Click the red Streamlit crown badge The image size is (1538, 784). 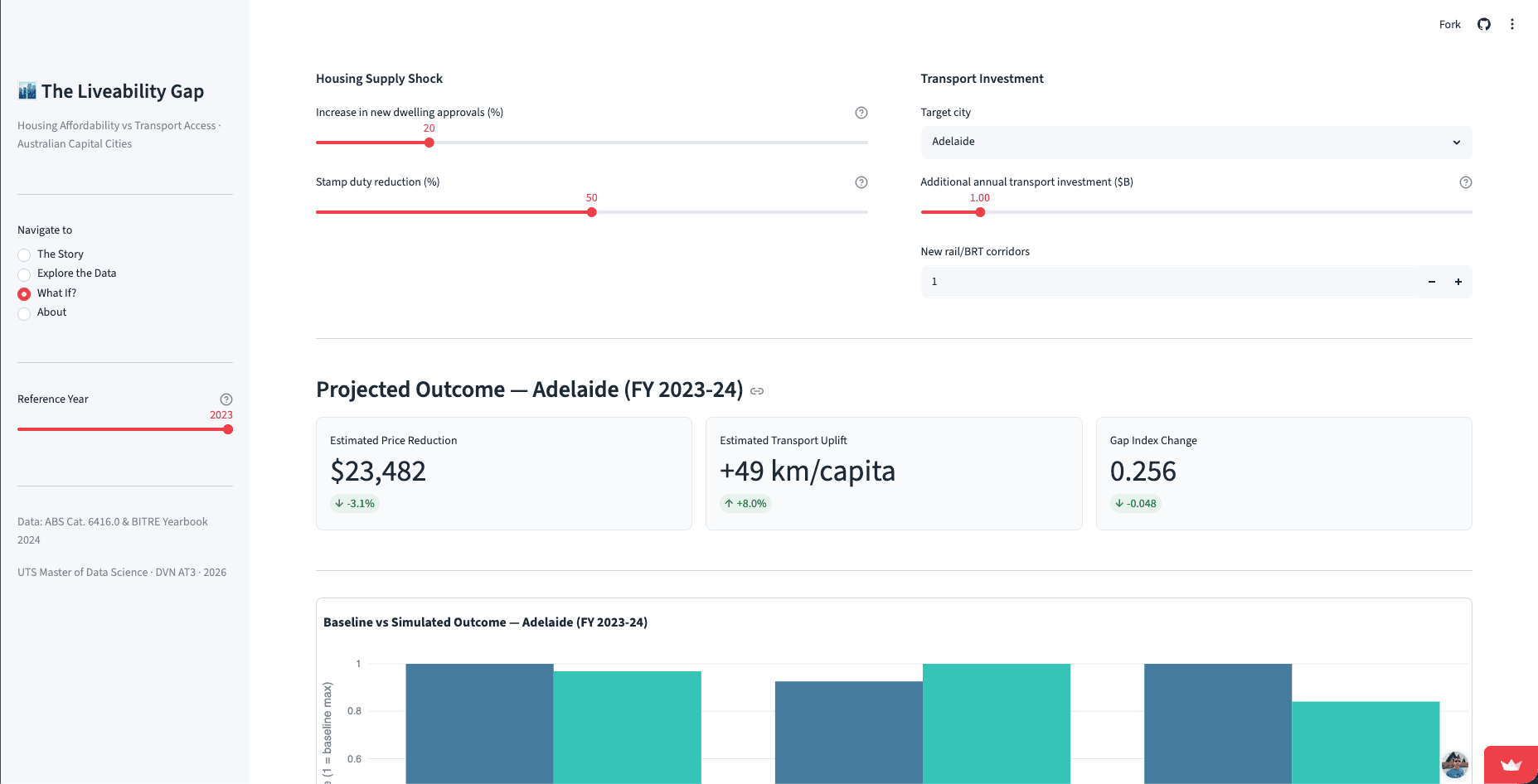[x=1511, y=765]
